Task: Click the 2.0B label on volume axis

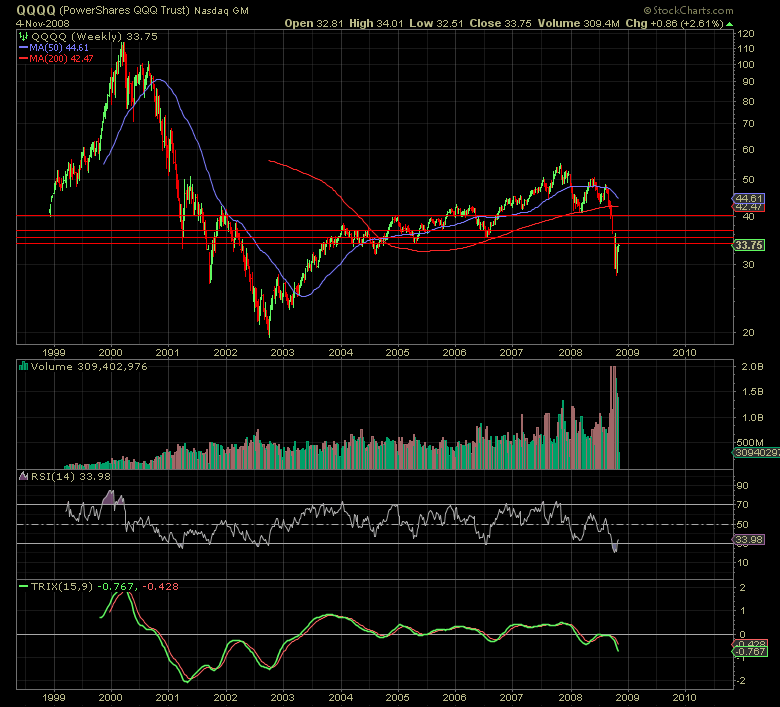Action: pos(752,367)
